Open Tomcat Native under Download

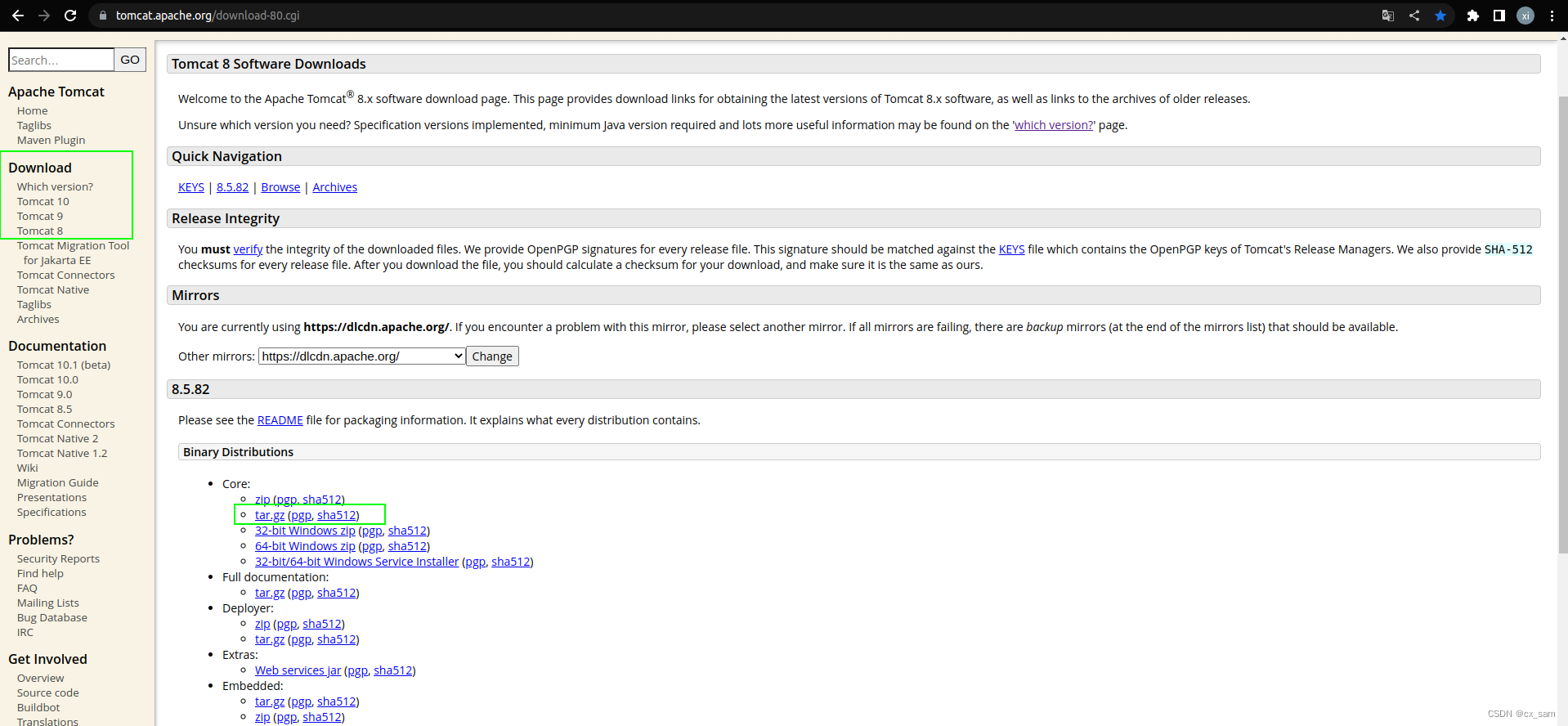pos(53,289)
